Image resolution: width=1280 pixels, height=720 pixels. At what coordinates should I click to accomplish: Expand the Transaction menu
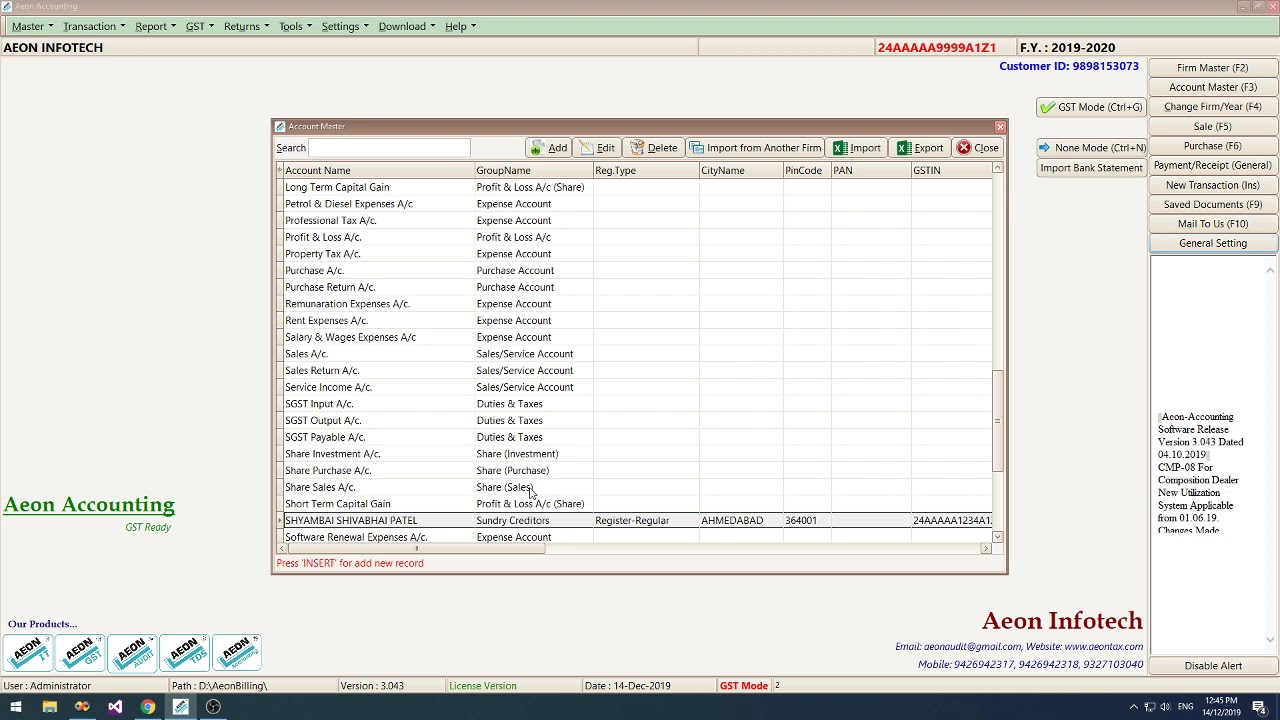click(x=94, y=26)
